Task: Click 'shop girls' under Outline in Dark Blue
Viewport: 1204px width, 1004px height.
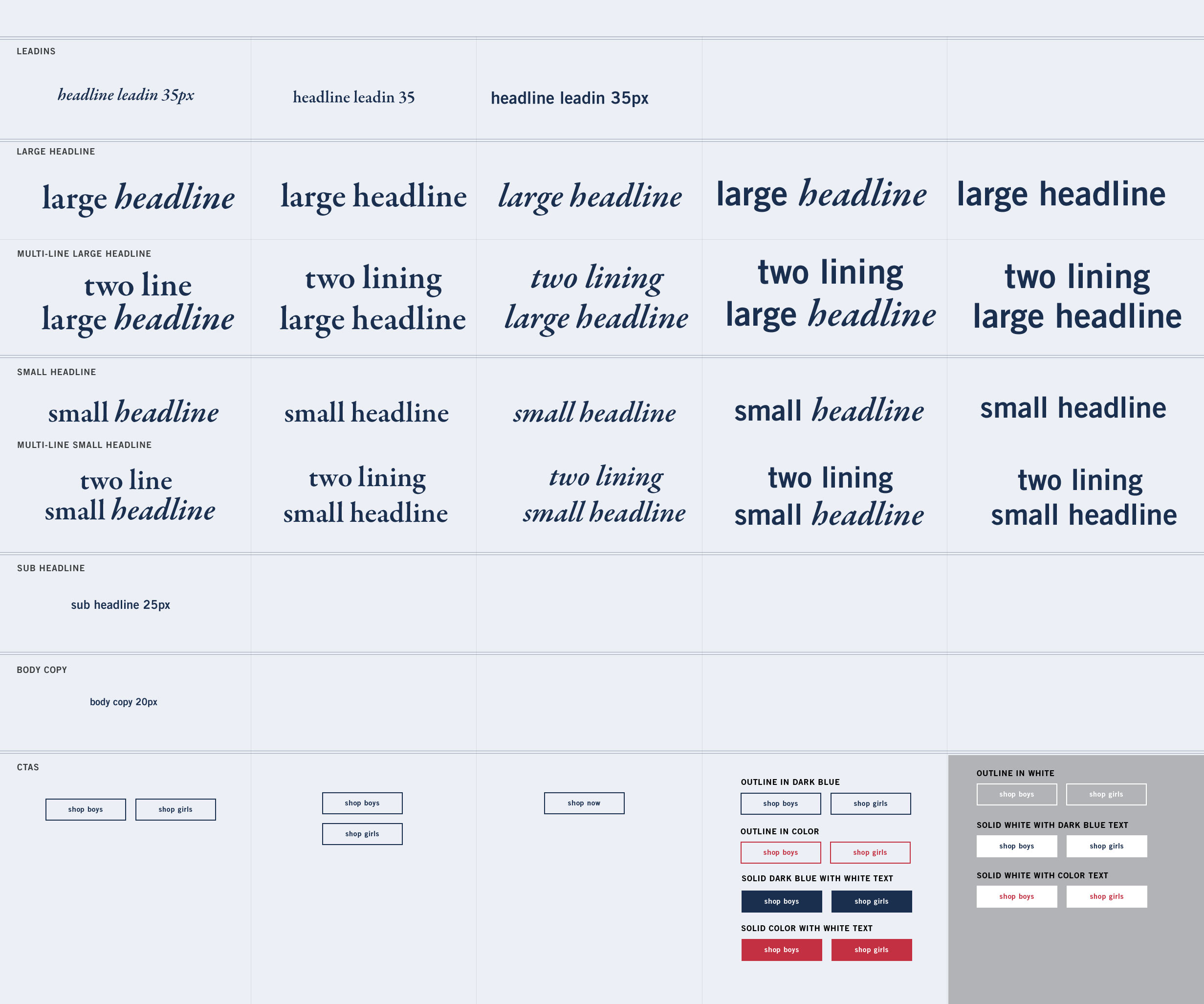Action: [870, 804]
